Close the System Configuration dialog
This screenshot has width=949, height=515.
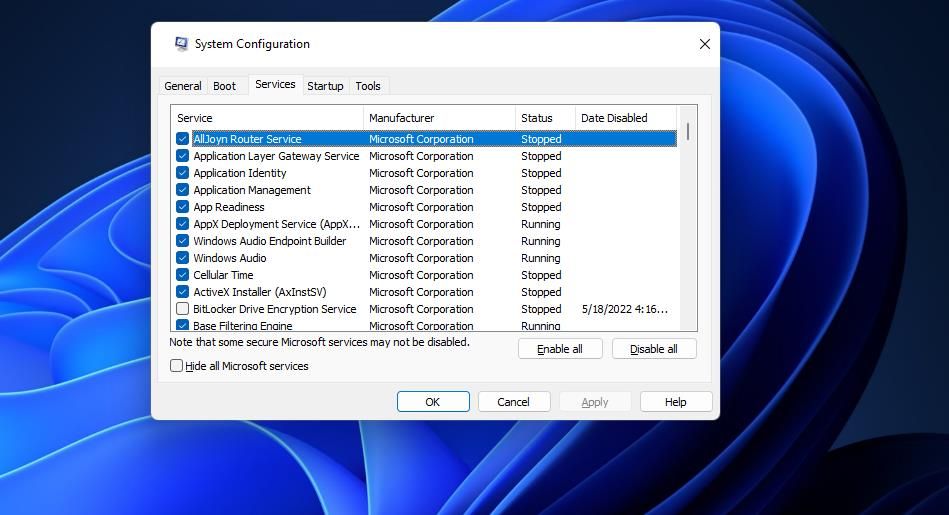(x=704, y=44)
